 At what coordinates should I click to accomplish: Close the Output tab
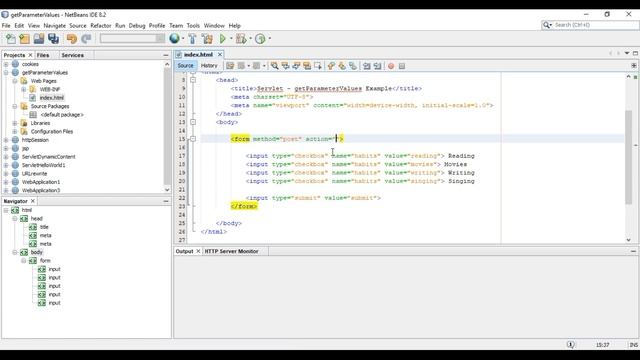198,251
